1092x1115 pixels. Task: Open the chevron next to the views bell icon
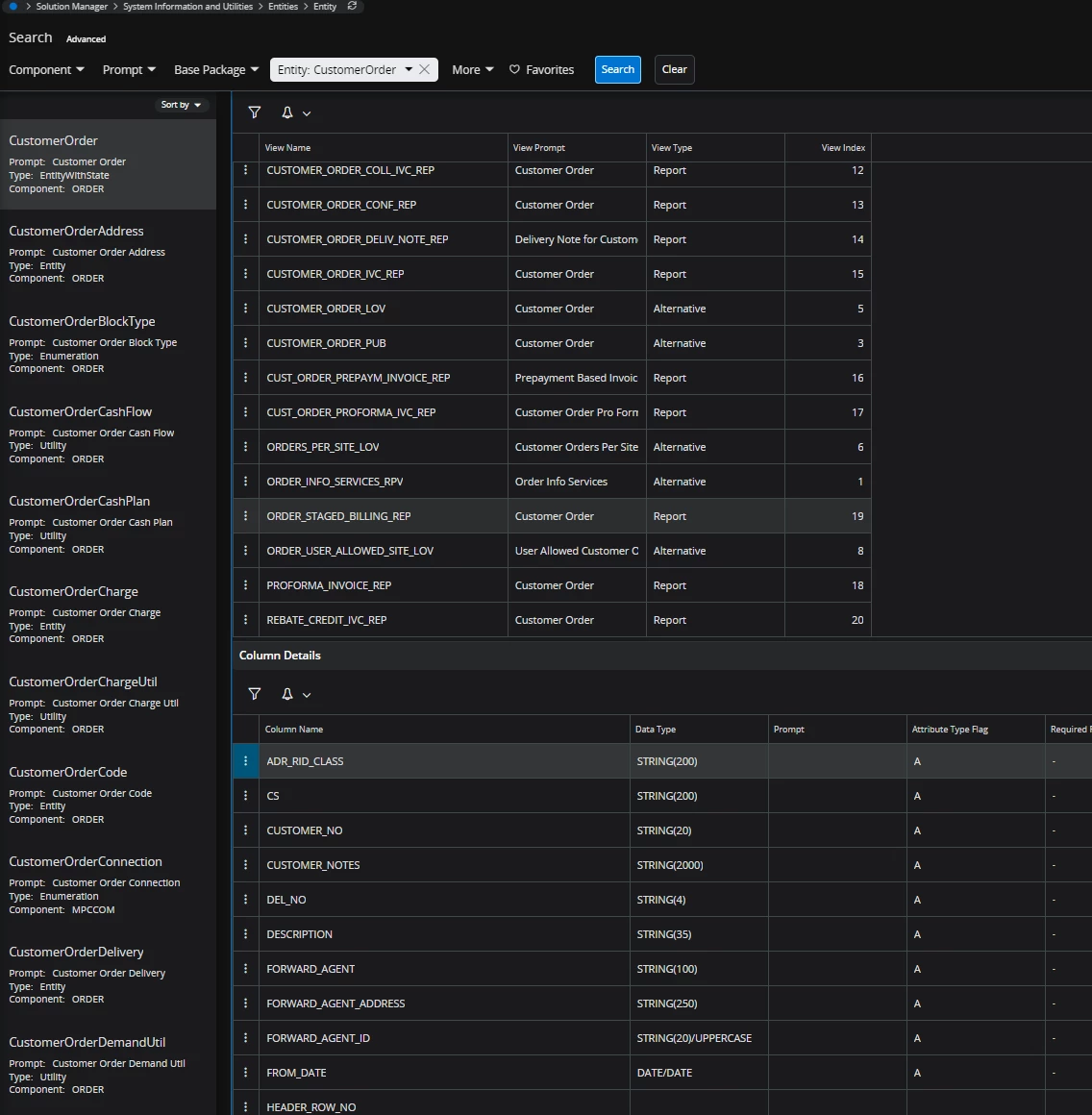(x=306, y=112)
